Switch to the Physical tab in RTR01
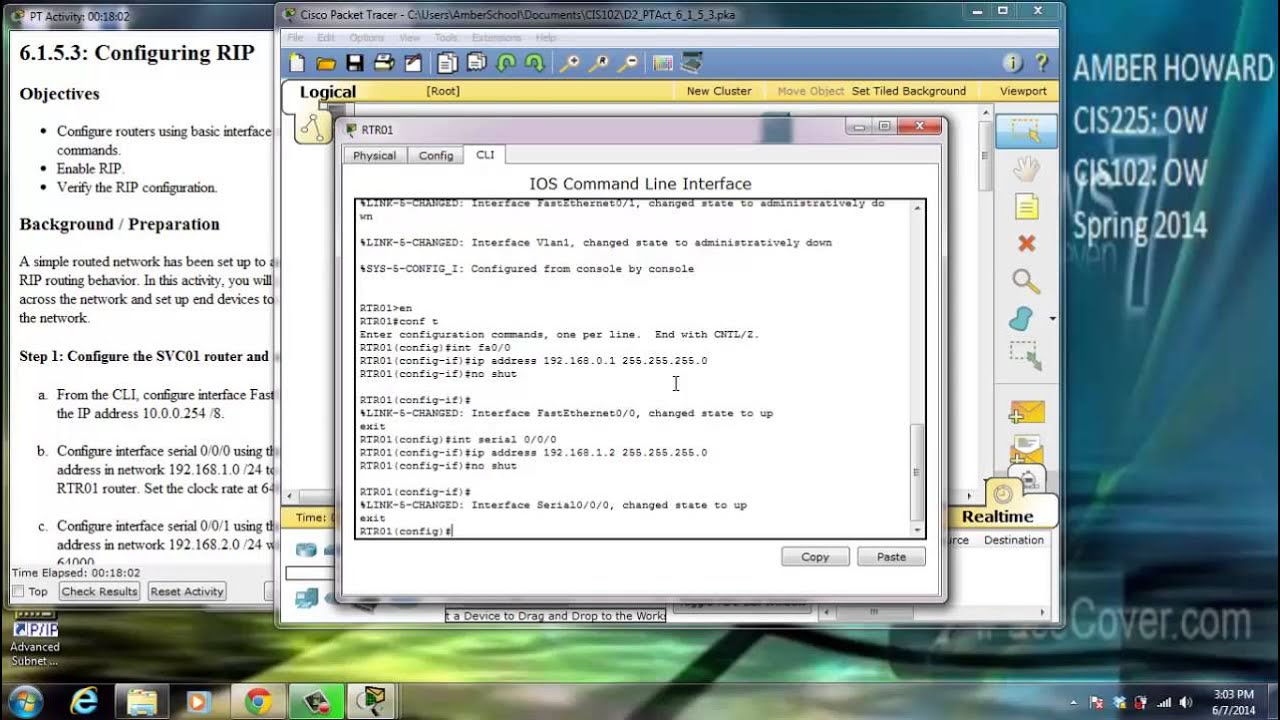Viewport: 1280px width, 720px height. click(x=374, y=155)
